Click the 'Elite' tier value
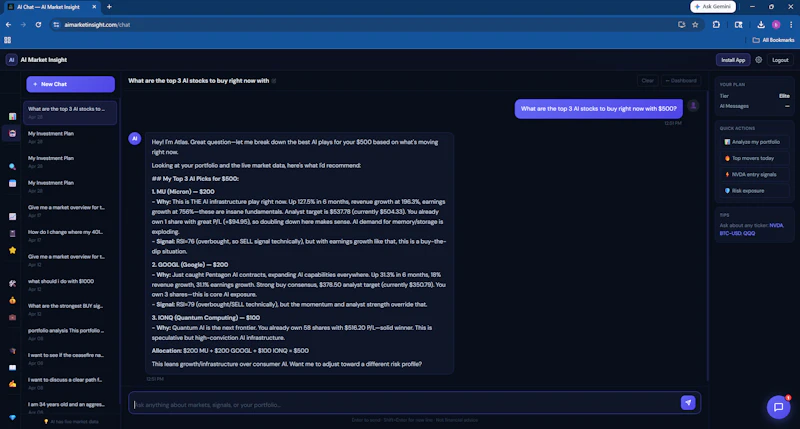 point(784,96)
